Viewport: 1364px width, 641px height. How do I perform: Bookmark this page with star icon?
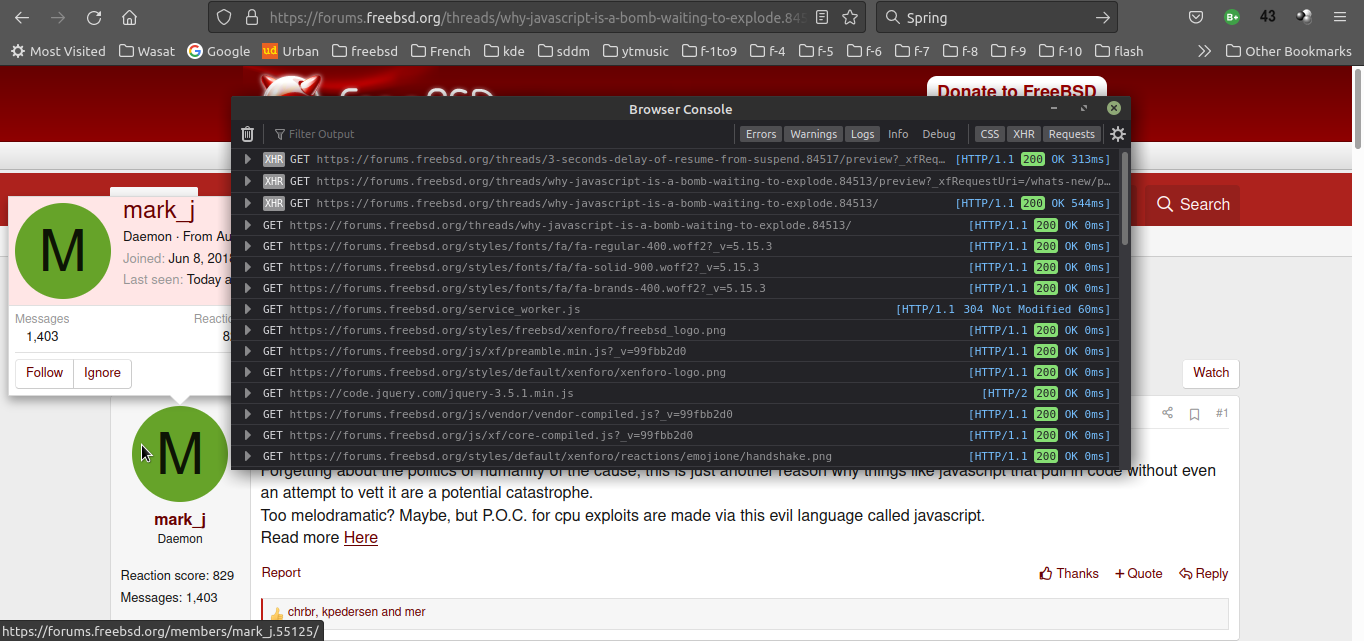[850, 17]
